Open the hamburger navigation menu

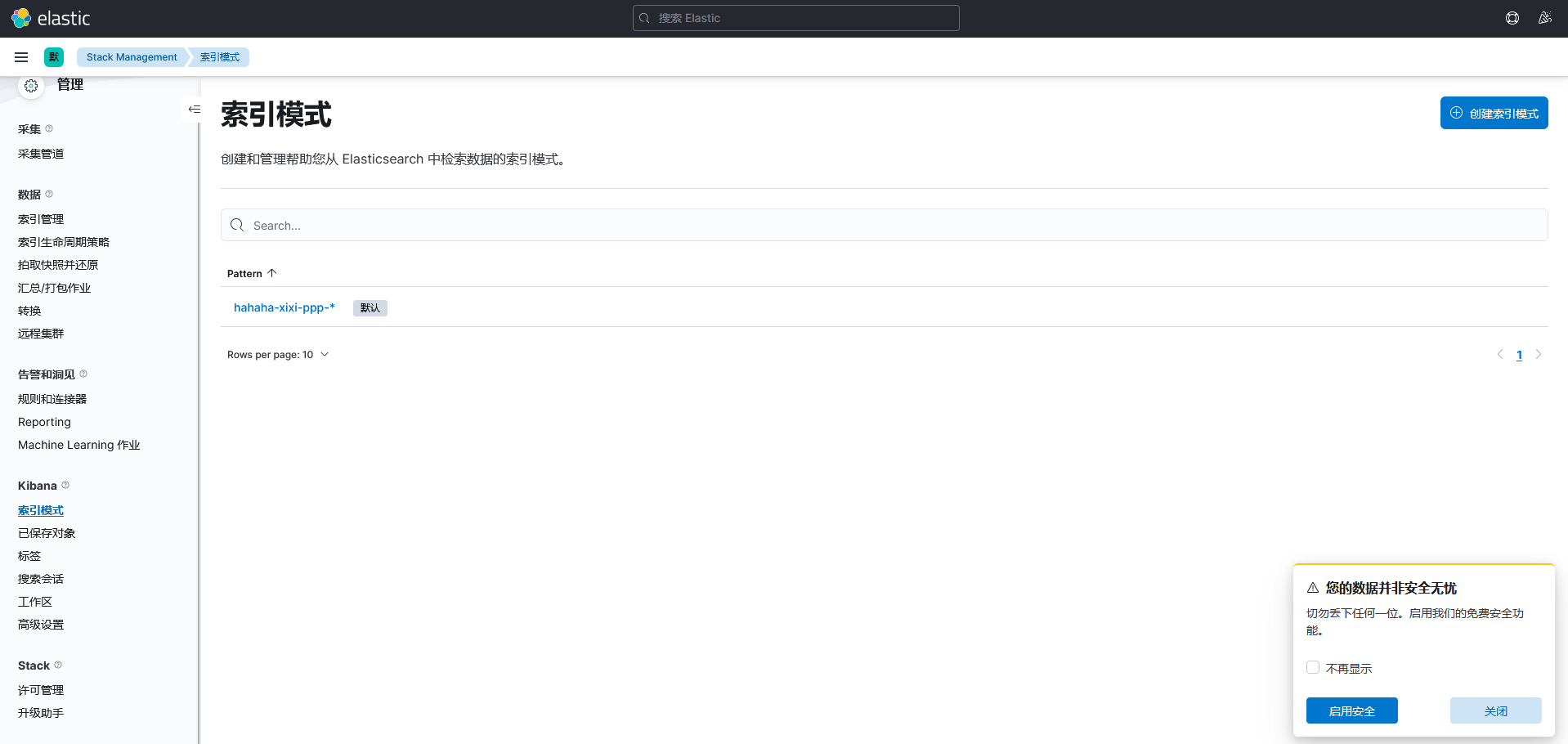(x=21, y=57)
